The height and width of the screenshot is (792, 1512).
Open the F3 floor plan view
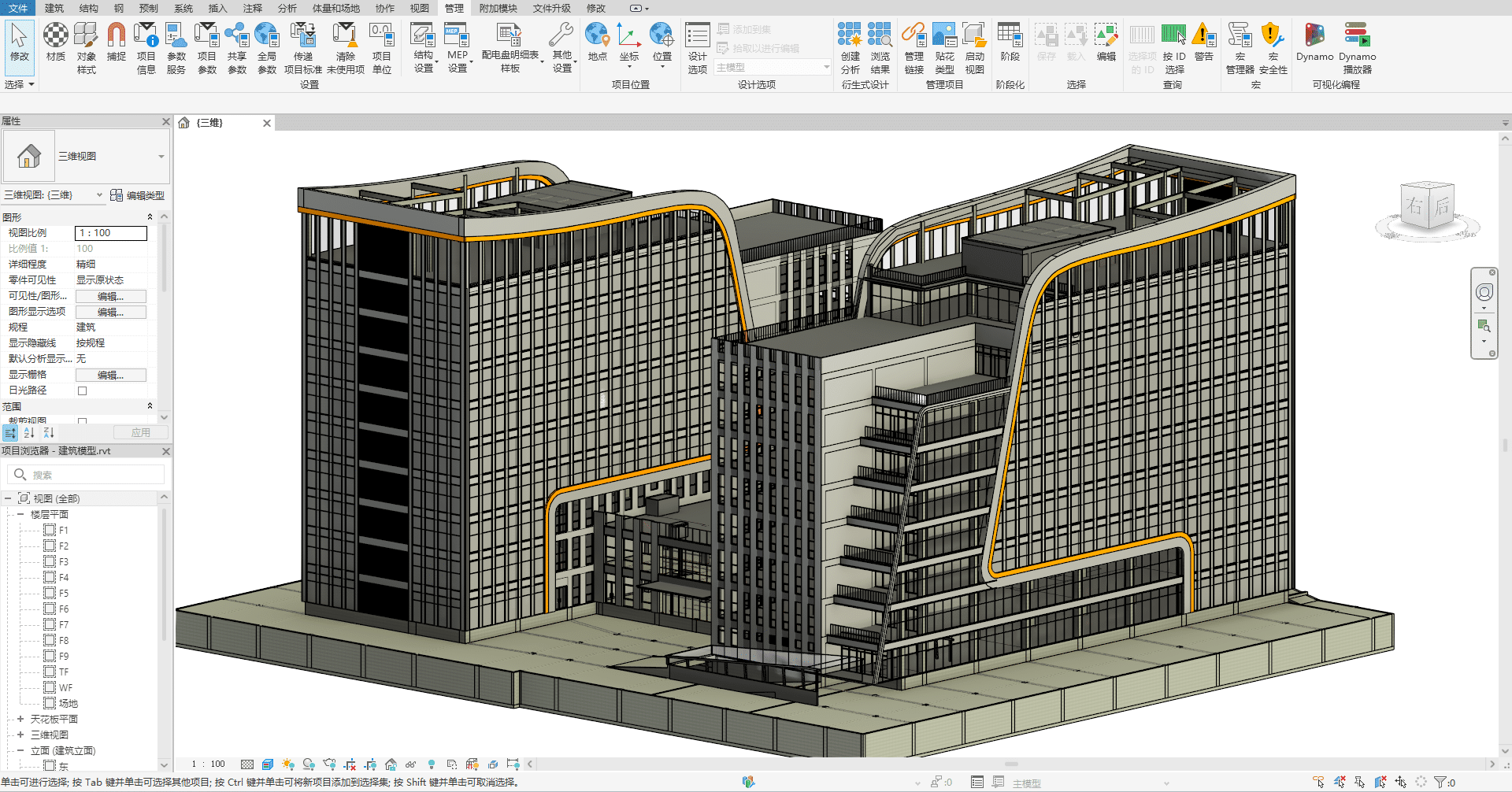[64, 561]
